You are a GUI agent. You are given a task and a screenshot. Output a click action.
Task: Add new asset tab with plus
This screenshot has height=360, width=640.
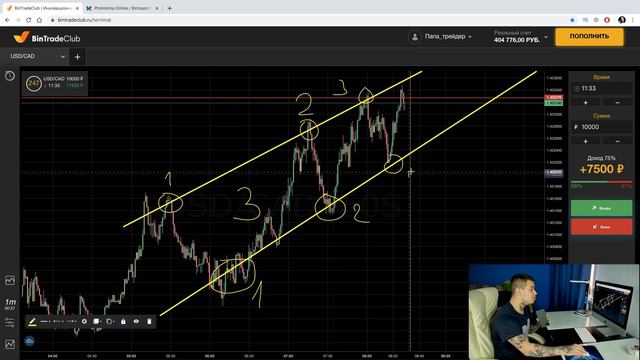pos(78,57)
